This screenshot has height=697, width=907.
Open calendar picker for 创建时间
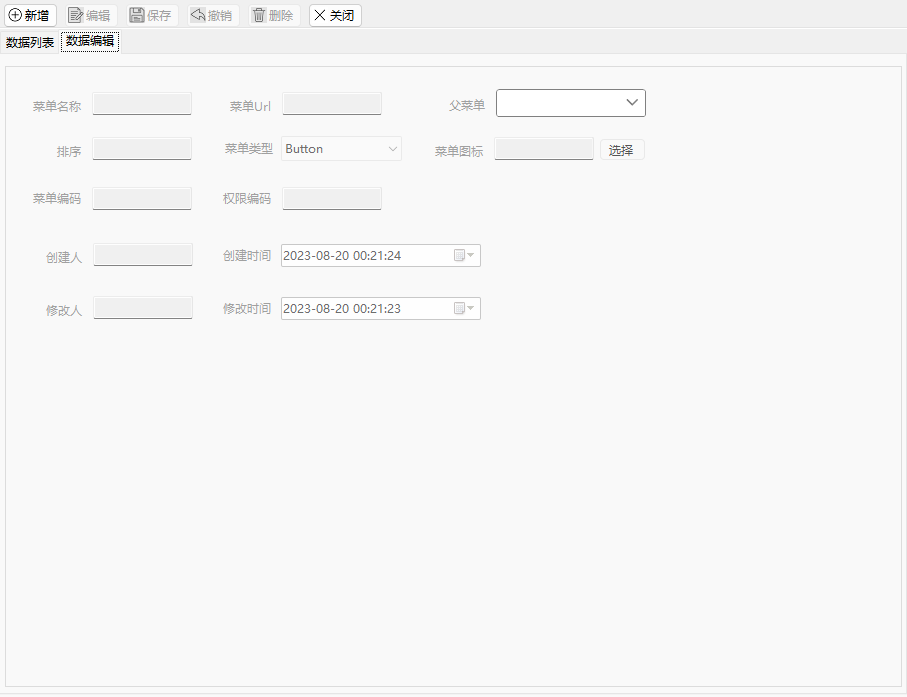(464, 255)
